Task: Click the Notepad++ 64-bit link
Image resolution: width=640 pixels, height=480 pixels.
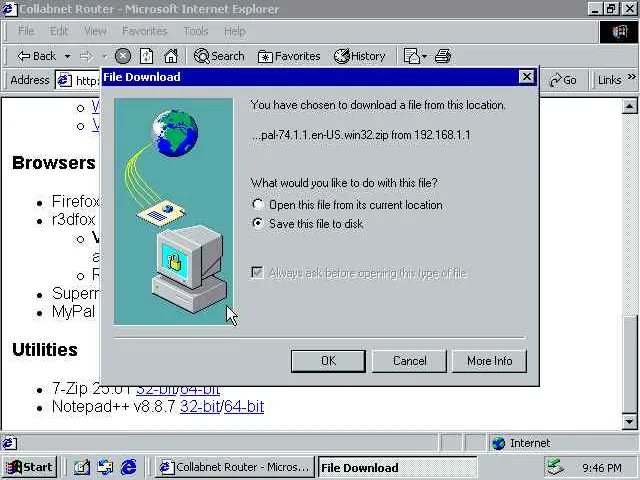Action: pyautogui.click(x=244, y=407)
